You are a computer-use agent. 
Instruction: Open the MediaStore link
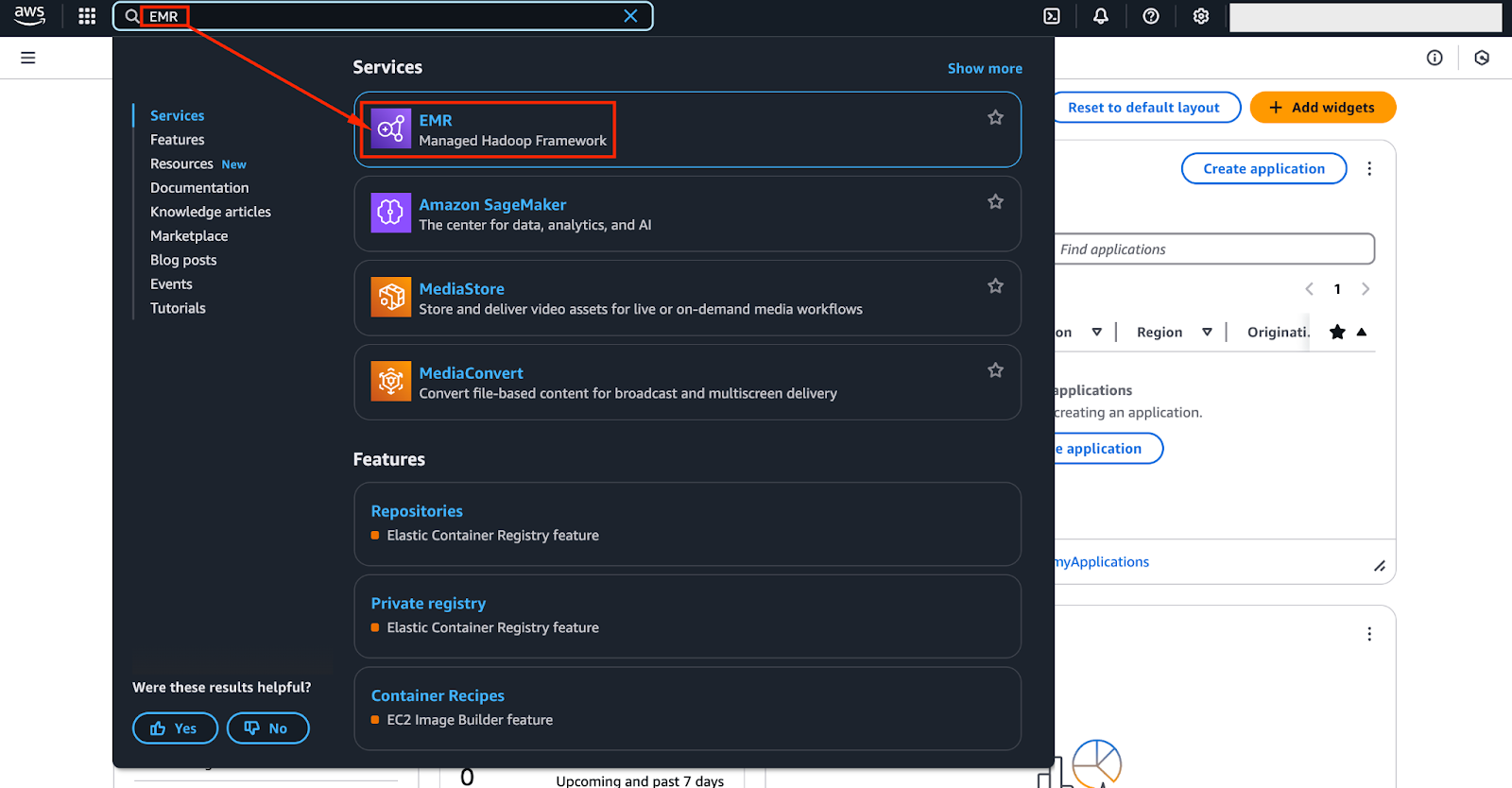pos(461,288)
